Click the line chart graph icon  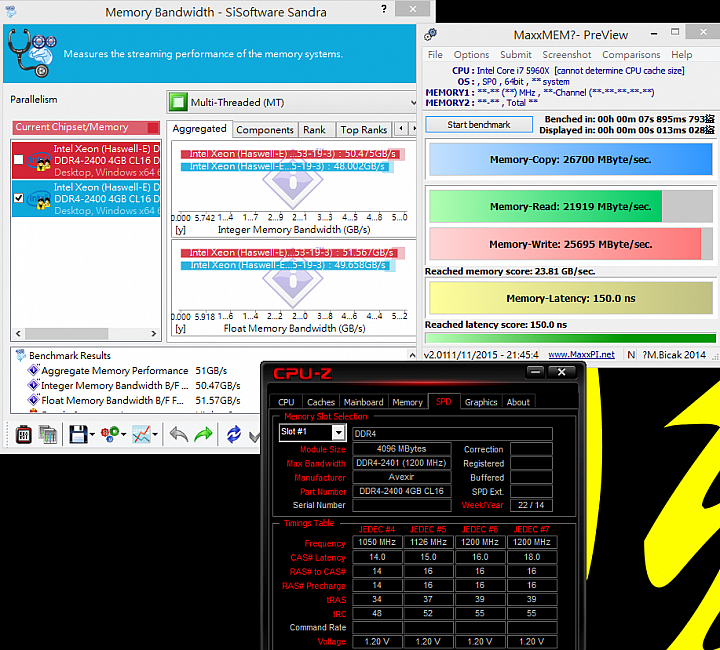[x=141, y=434]
